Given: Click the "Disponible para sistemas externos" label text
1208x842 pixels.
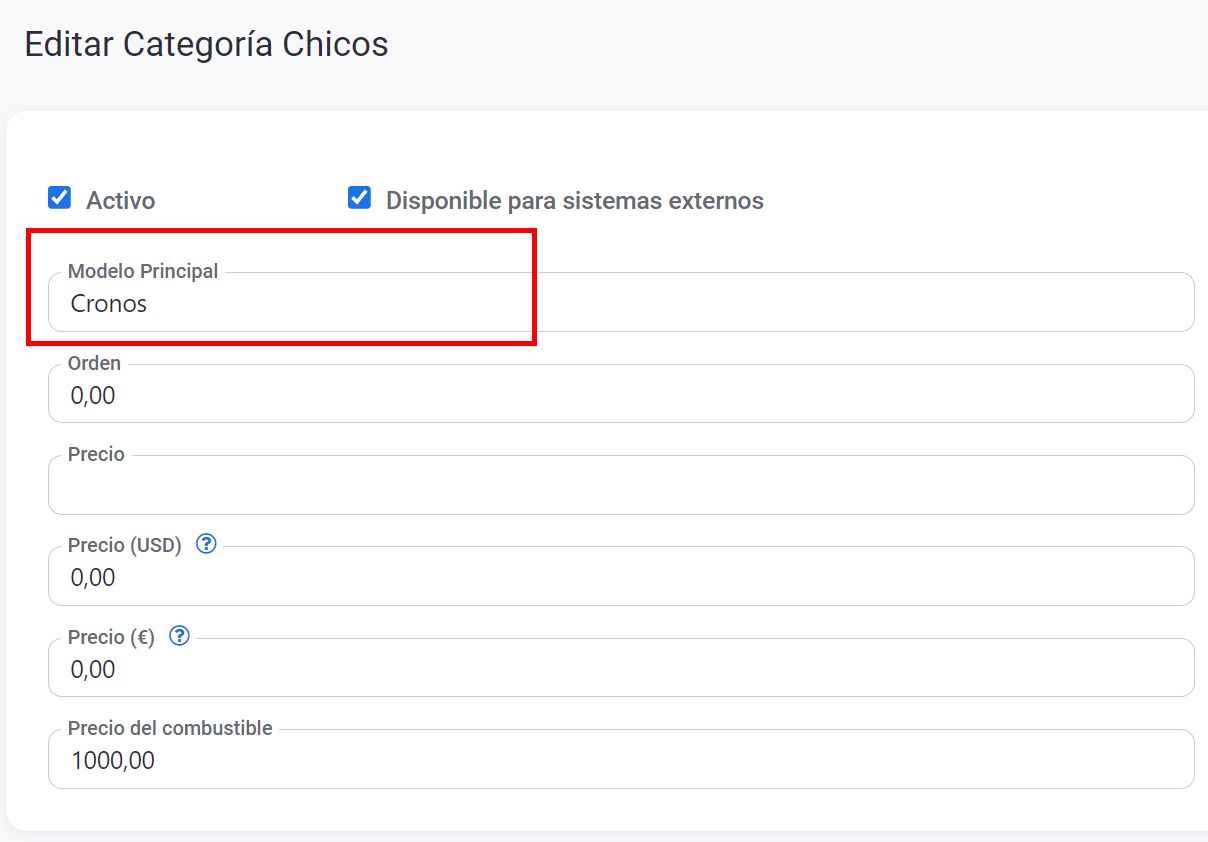Looking at the screenshot, I should point(574,201).
